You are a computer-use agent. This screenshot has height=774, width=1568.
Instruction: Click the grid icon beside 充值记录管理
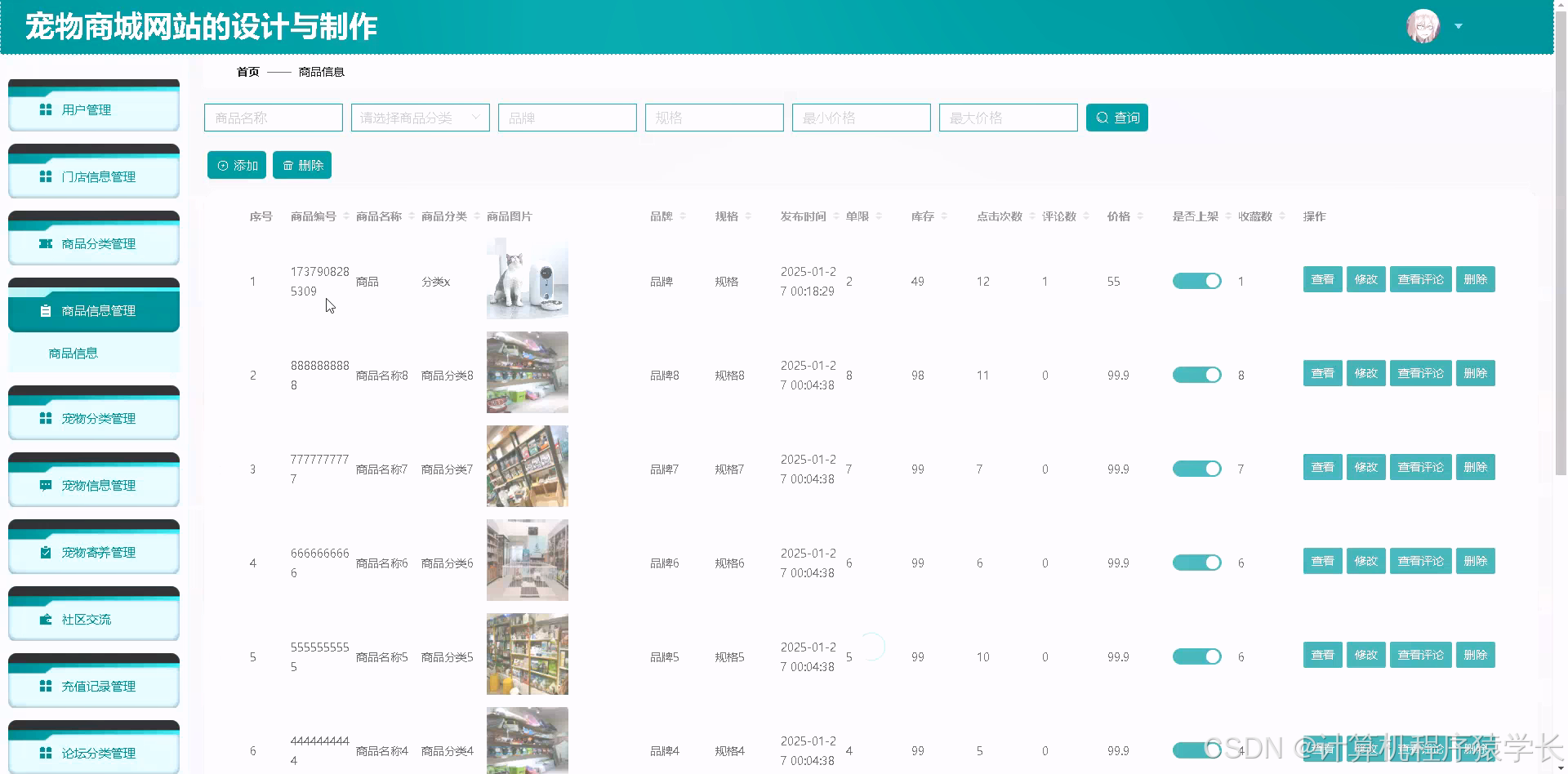coord(46,686)
